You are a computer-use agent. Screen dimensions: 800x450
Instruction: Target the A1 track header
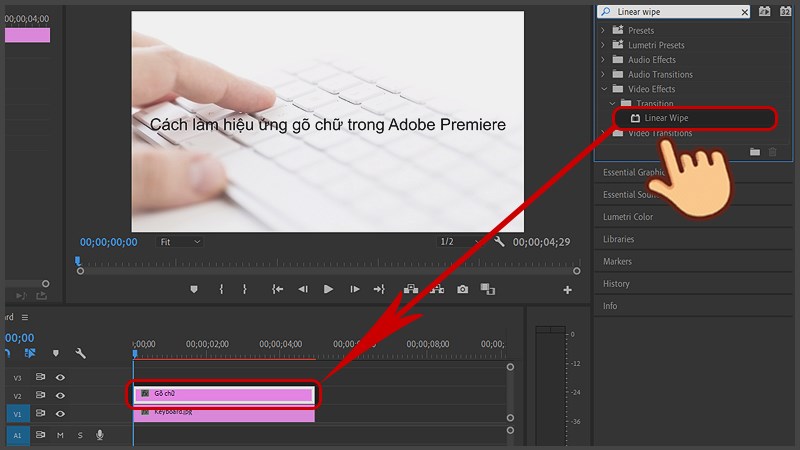[17, 435]
